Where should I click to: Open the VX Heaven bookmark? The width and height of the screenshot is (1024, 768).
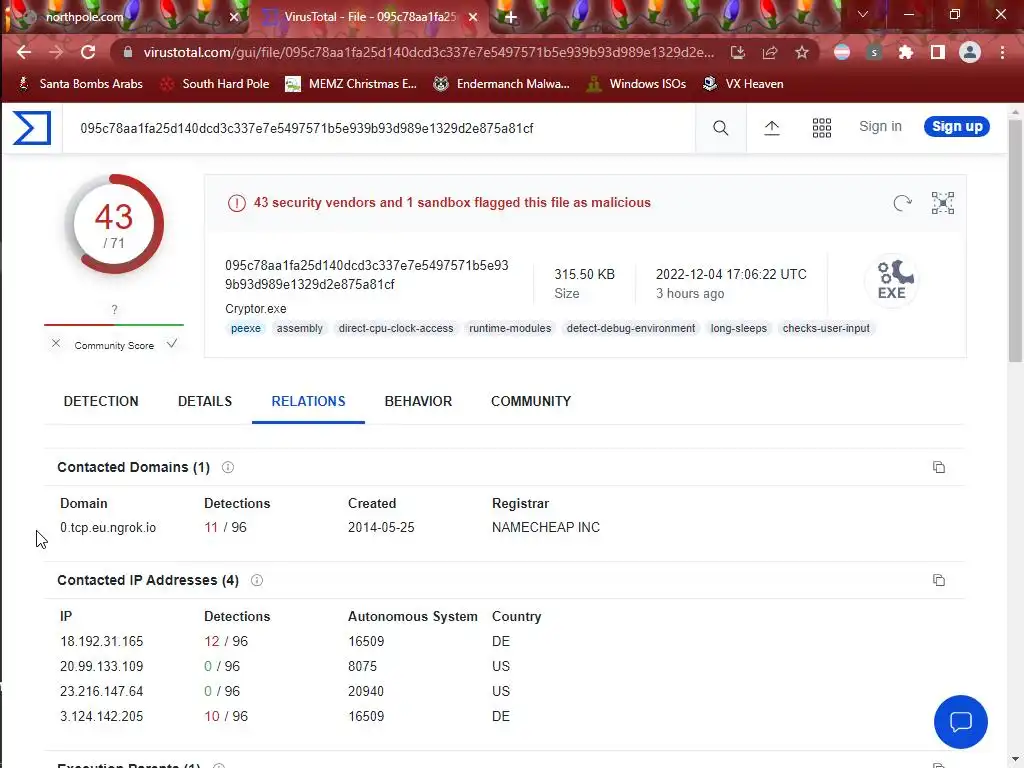pos(743,84)
